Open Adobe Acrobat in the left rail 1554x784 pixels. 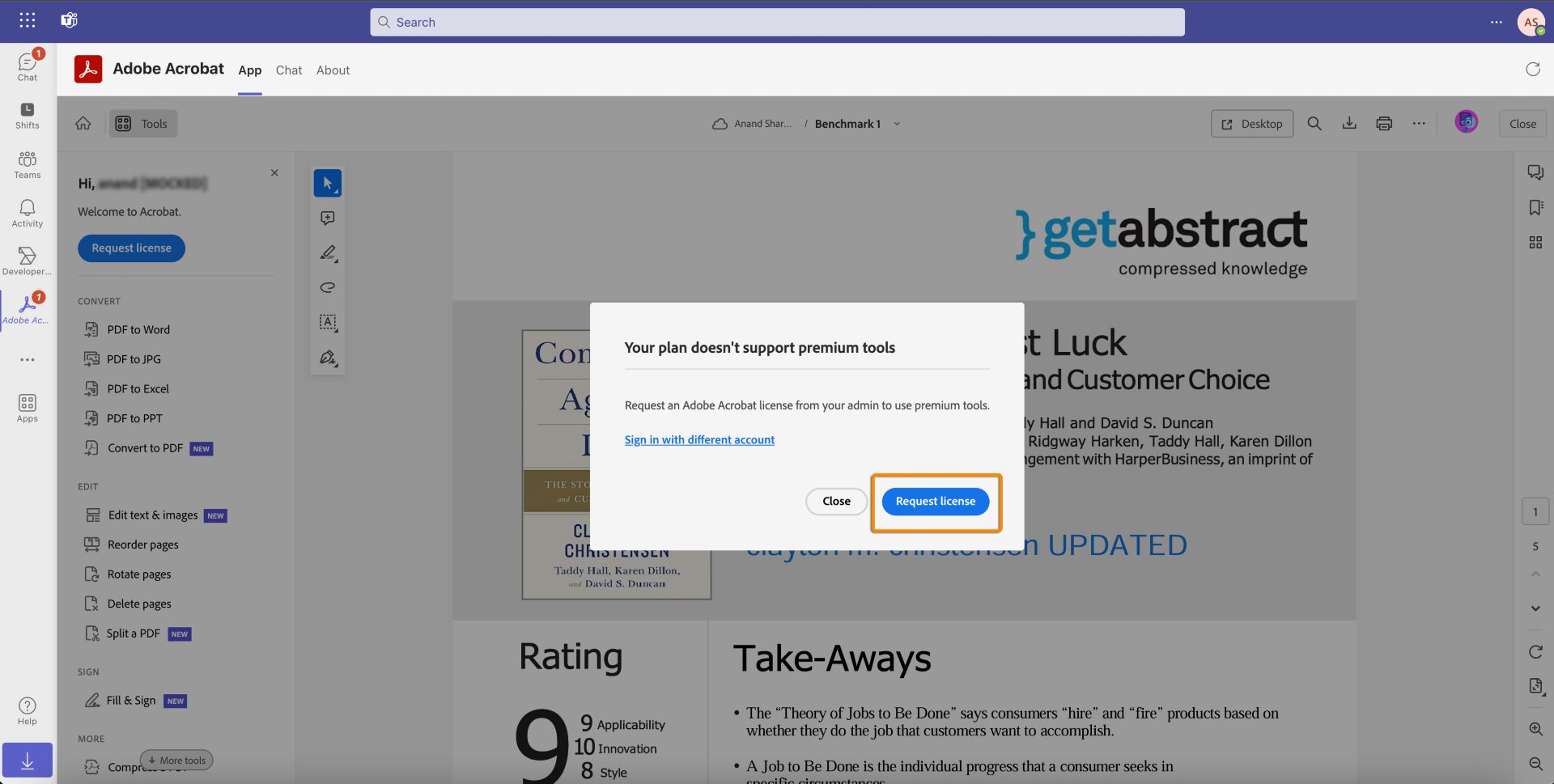[28, 309]
